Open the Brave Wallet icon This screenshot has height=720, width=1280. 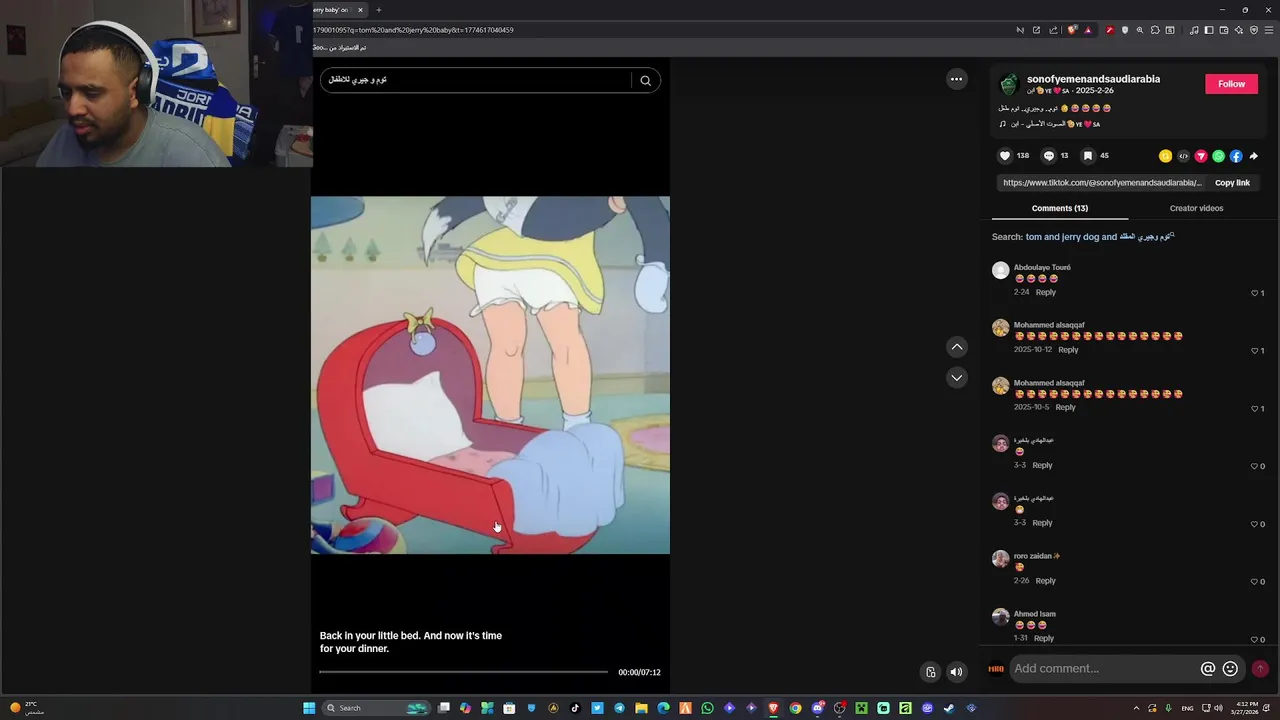[1224, 30]
